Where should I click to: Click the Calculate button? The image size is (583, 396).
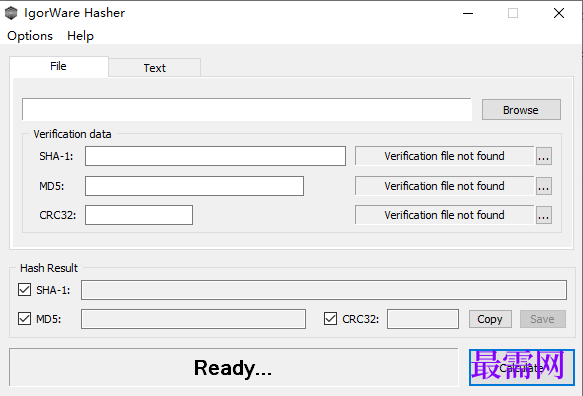pyautogui.click(x=522, y=367)
